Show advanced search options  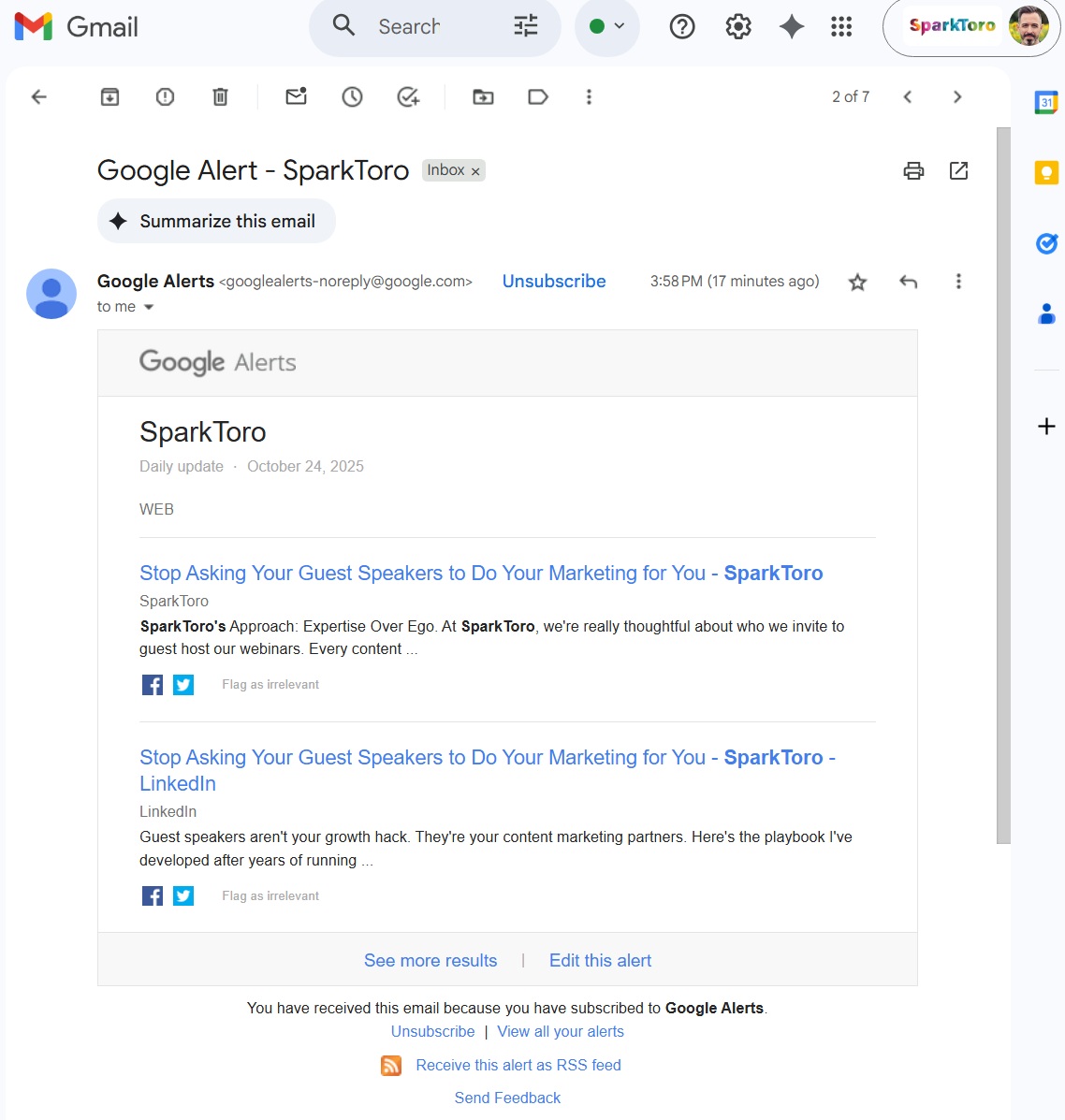(526, 26)
